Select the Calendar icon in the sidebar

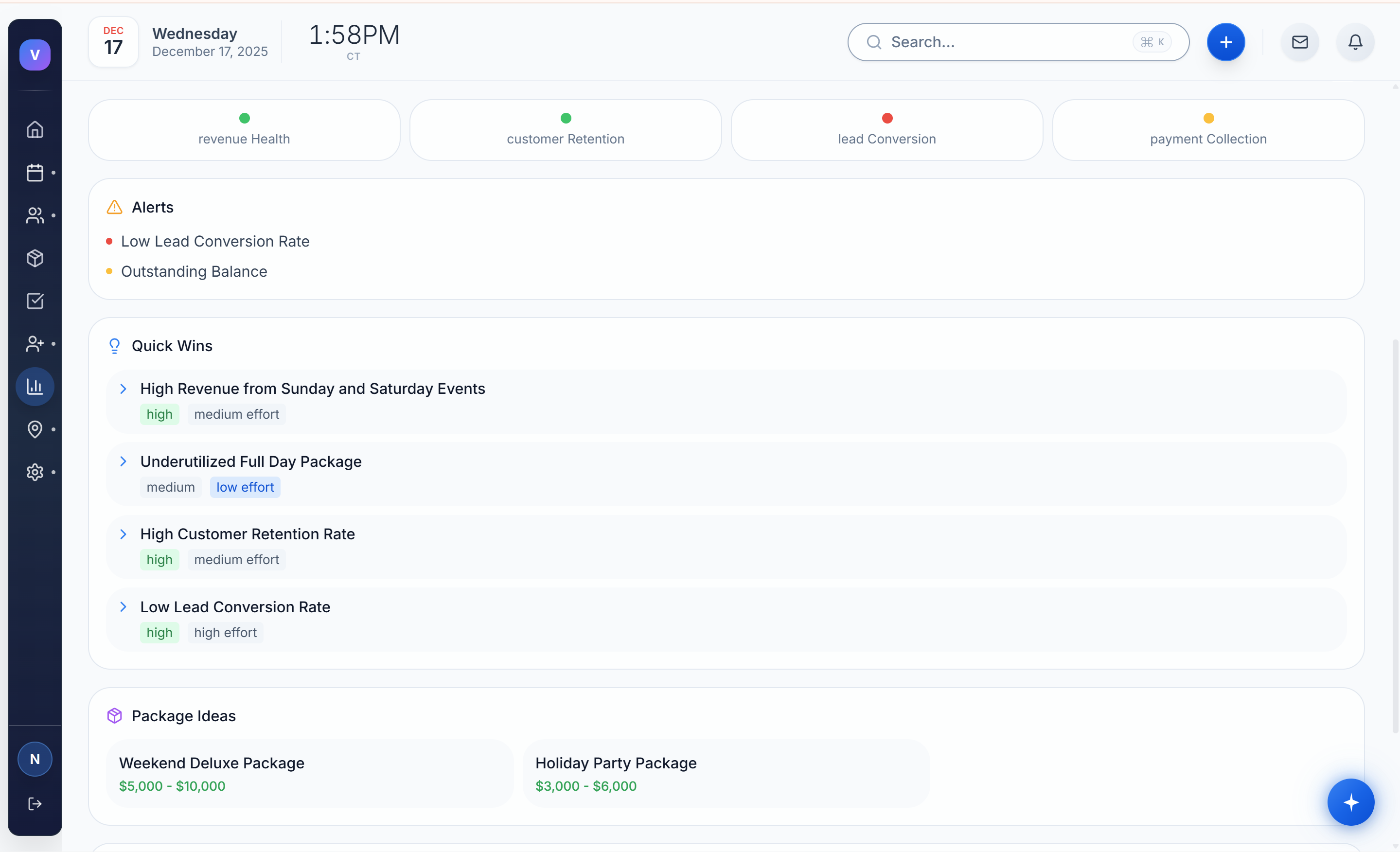click(x=35, y=173)
